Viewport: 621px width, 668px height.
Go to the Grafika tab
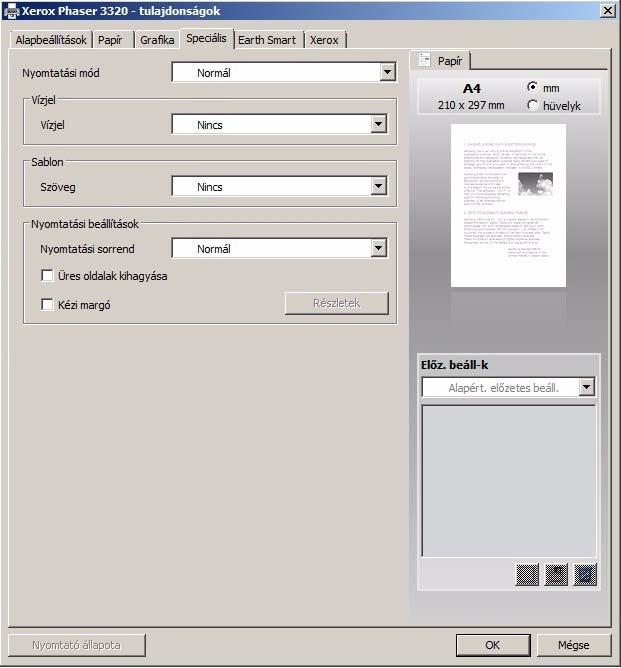157,40
